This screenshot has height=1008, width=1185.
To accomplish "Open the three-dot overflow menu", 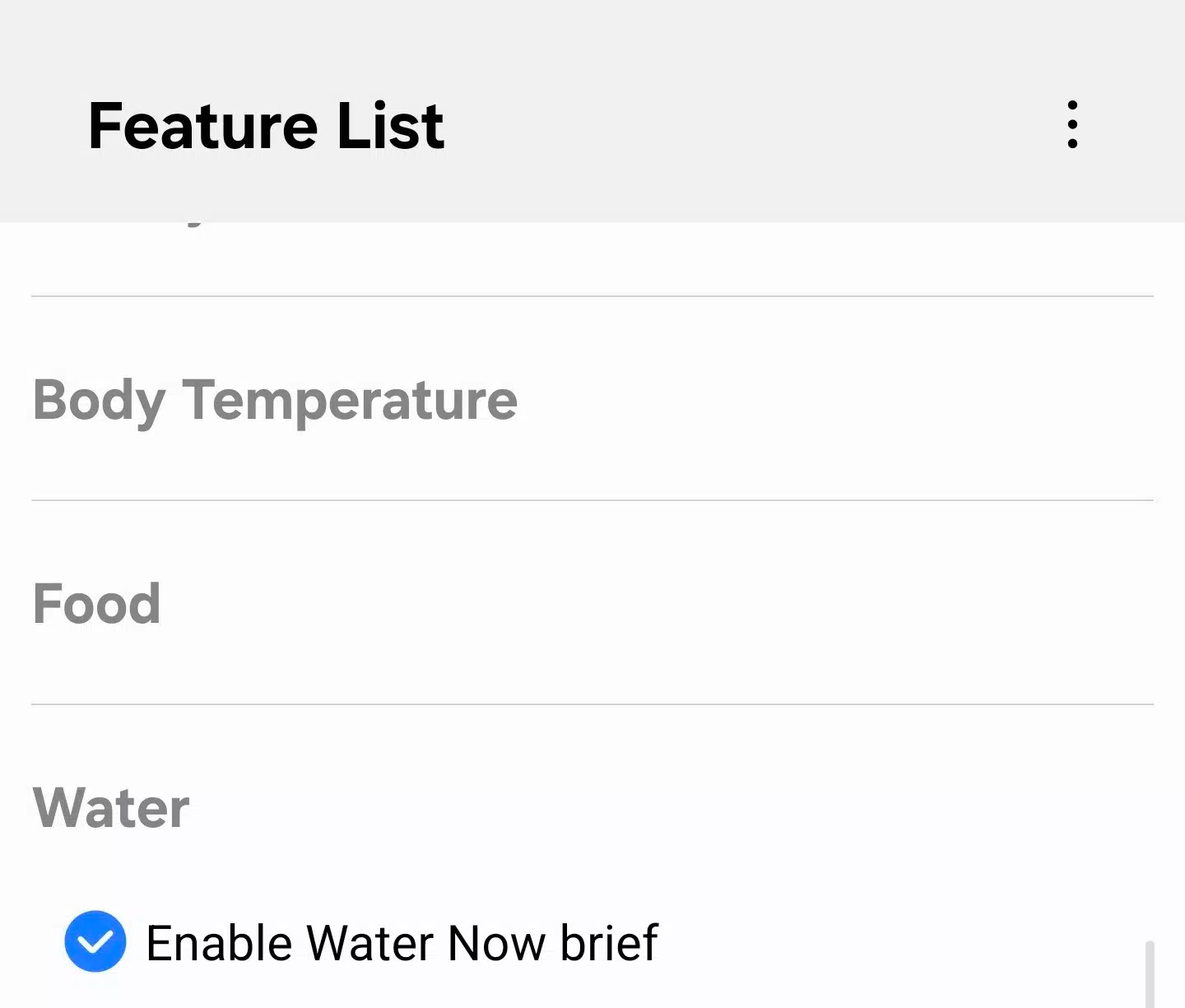I will coord(1071,125).
